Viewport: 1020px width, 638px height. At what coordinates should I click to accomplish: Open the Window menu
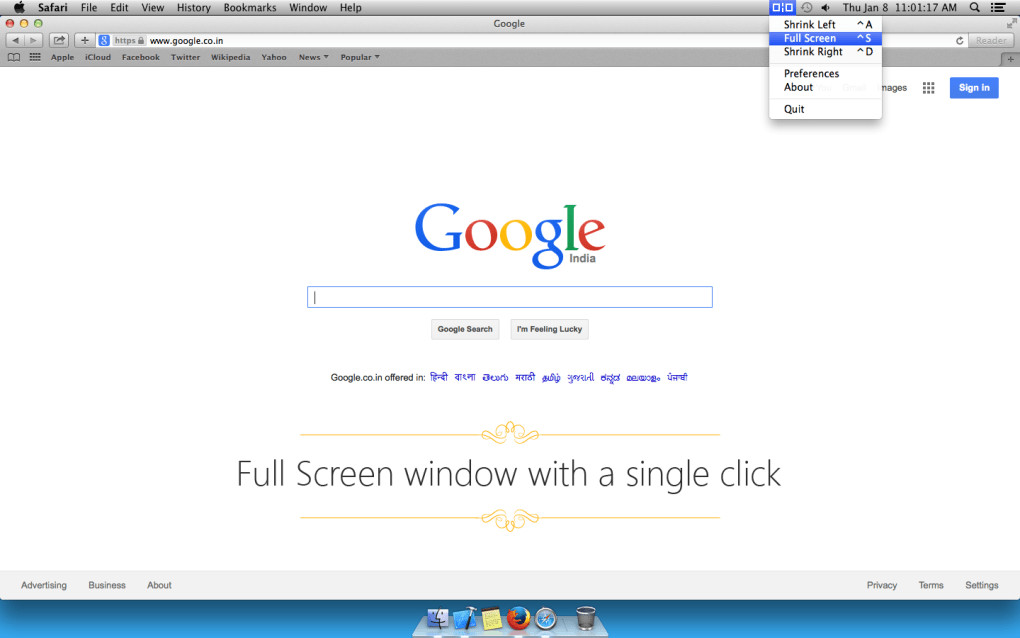coord(308,7)
